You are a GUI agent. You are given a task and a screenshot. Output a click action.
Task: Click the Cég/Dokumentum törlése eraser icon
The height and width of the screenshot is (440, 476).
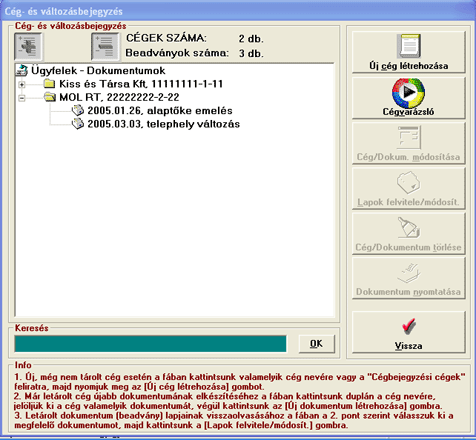[408, 228]
